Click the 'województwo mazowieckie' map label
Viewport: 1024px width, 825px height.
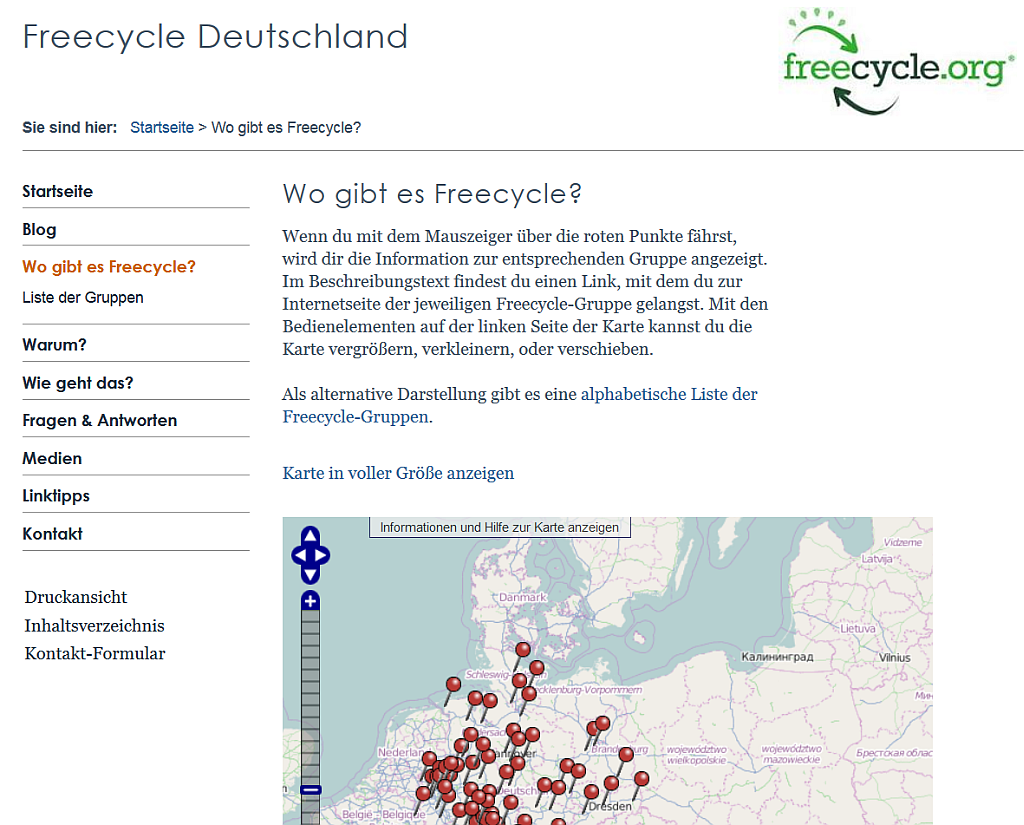point(792,754)
